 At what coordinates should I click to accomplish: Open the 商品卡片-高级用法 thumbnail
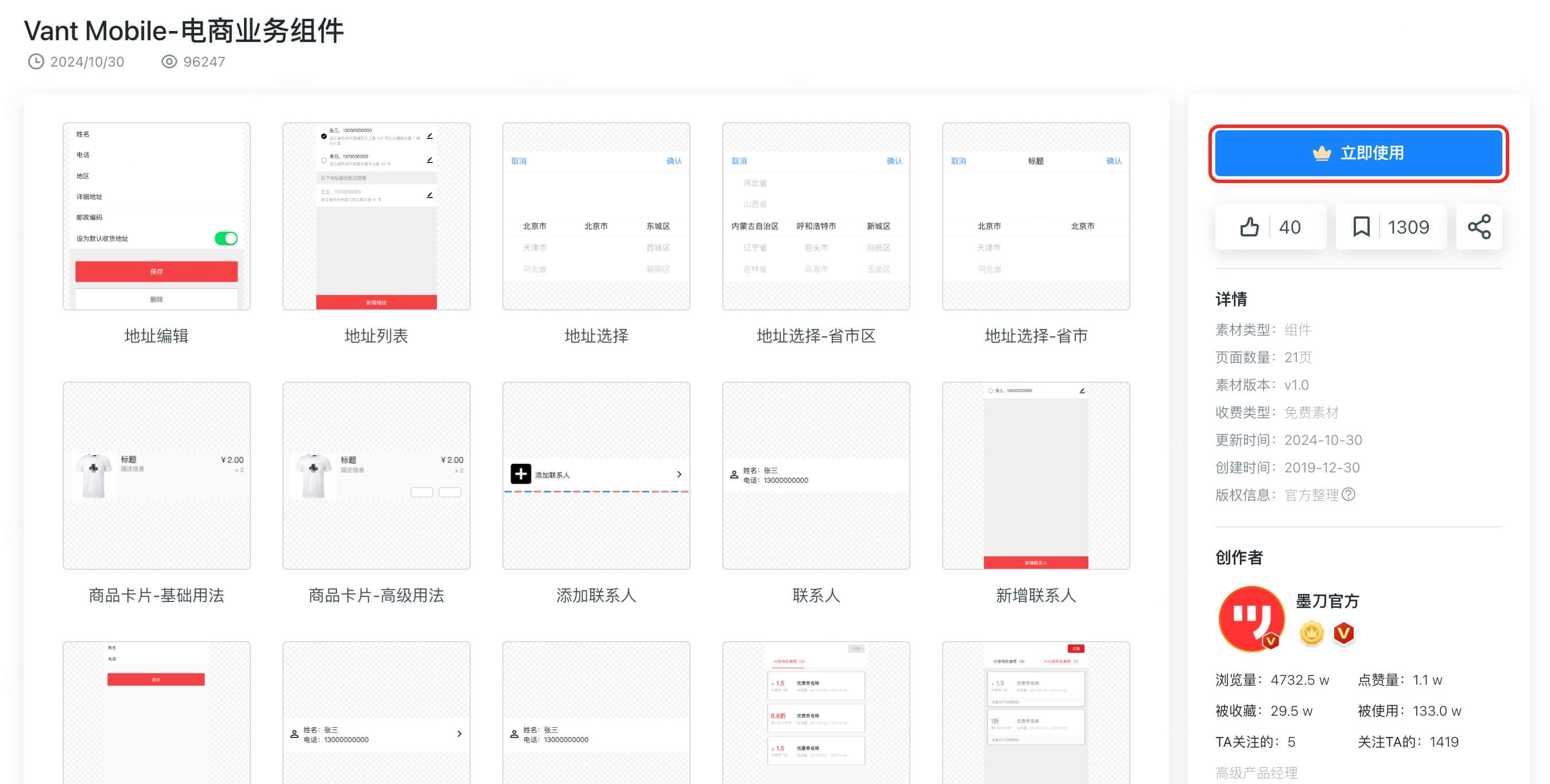376,475
